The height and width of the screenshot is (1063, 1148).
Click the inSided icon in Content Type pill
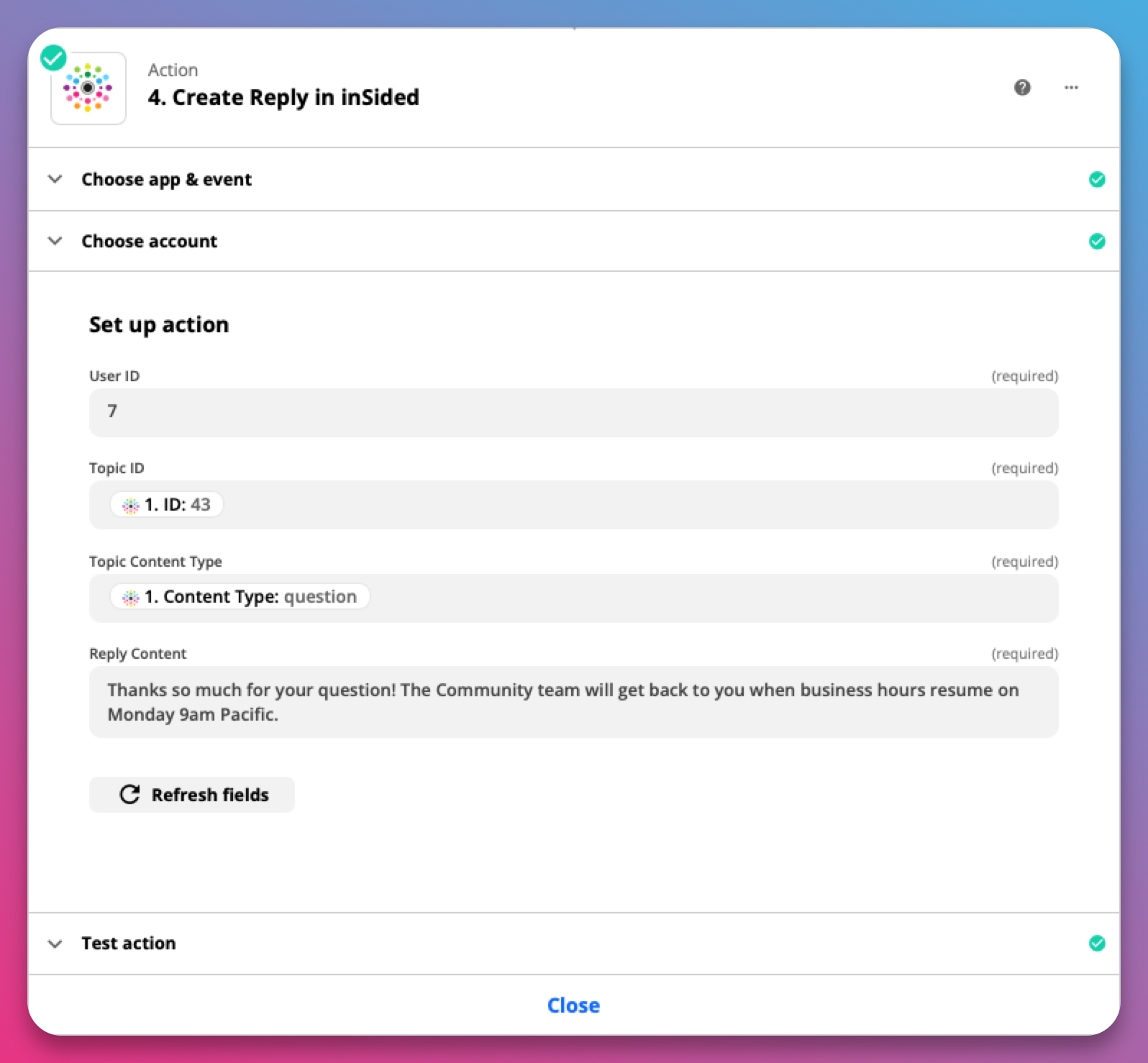(x=131, y=598)
